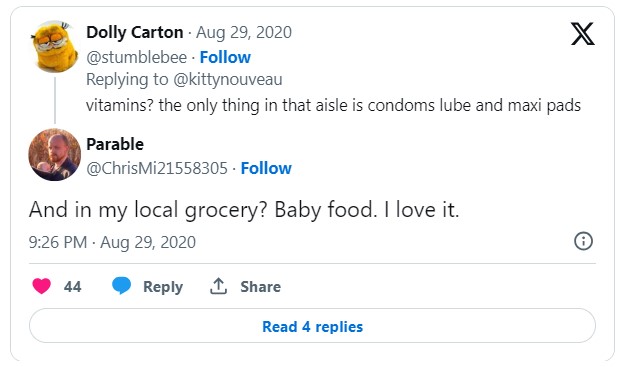Like the tweet with the heart icon
The image size is (622, 367).
[x=42, y=286]
